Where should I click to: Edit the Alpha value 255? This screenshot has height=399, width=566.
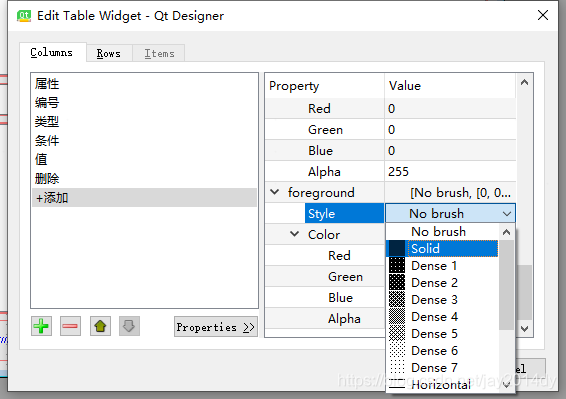click(x=450, y=171)
